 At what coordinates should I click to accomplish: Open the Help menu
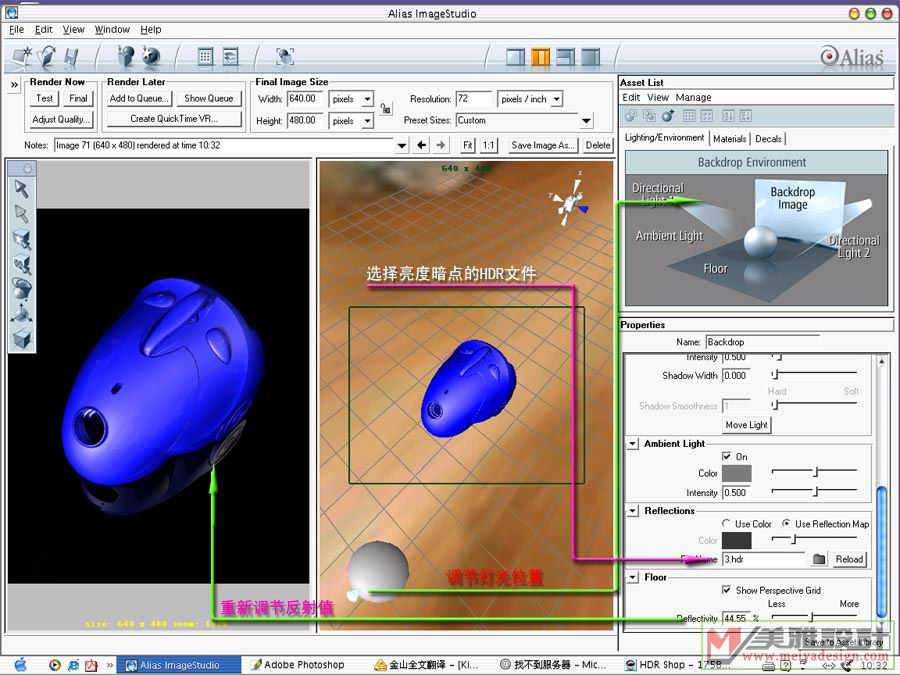point(150,29)
